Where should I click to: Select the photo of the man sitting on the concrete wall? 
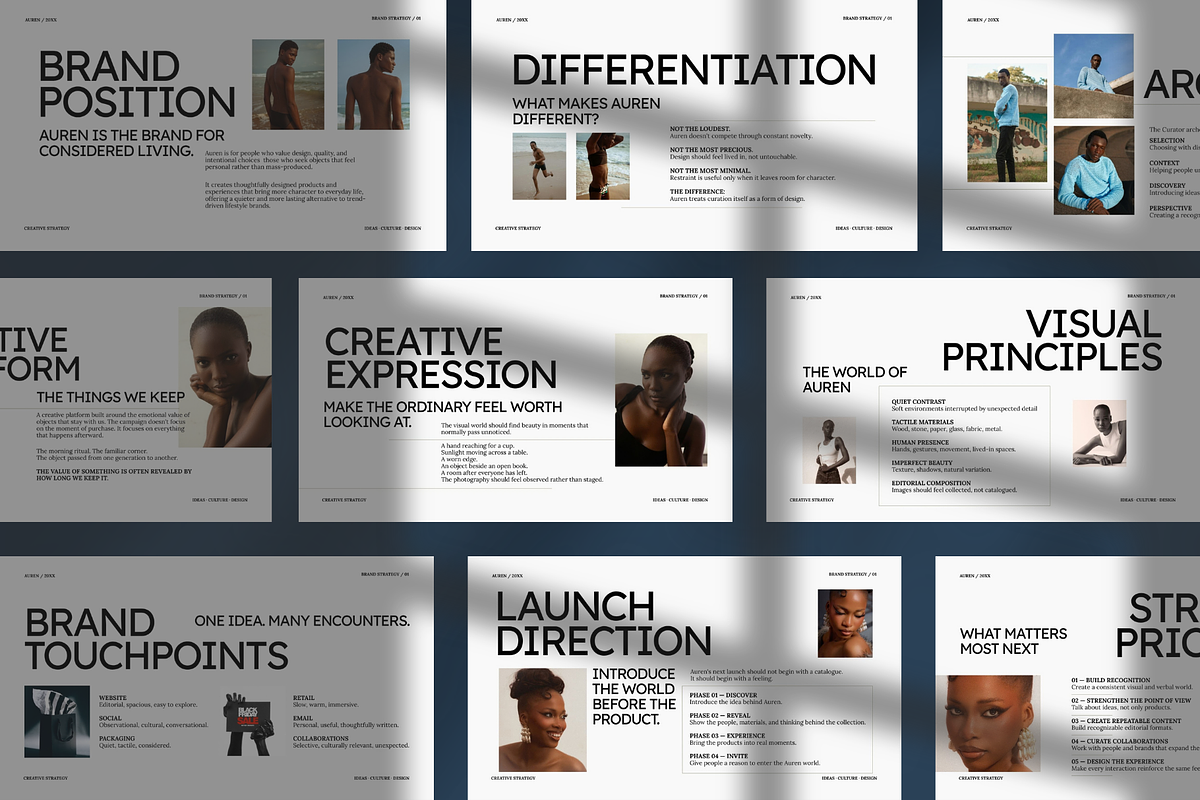click(x=1094, y=76)
